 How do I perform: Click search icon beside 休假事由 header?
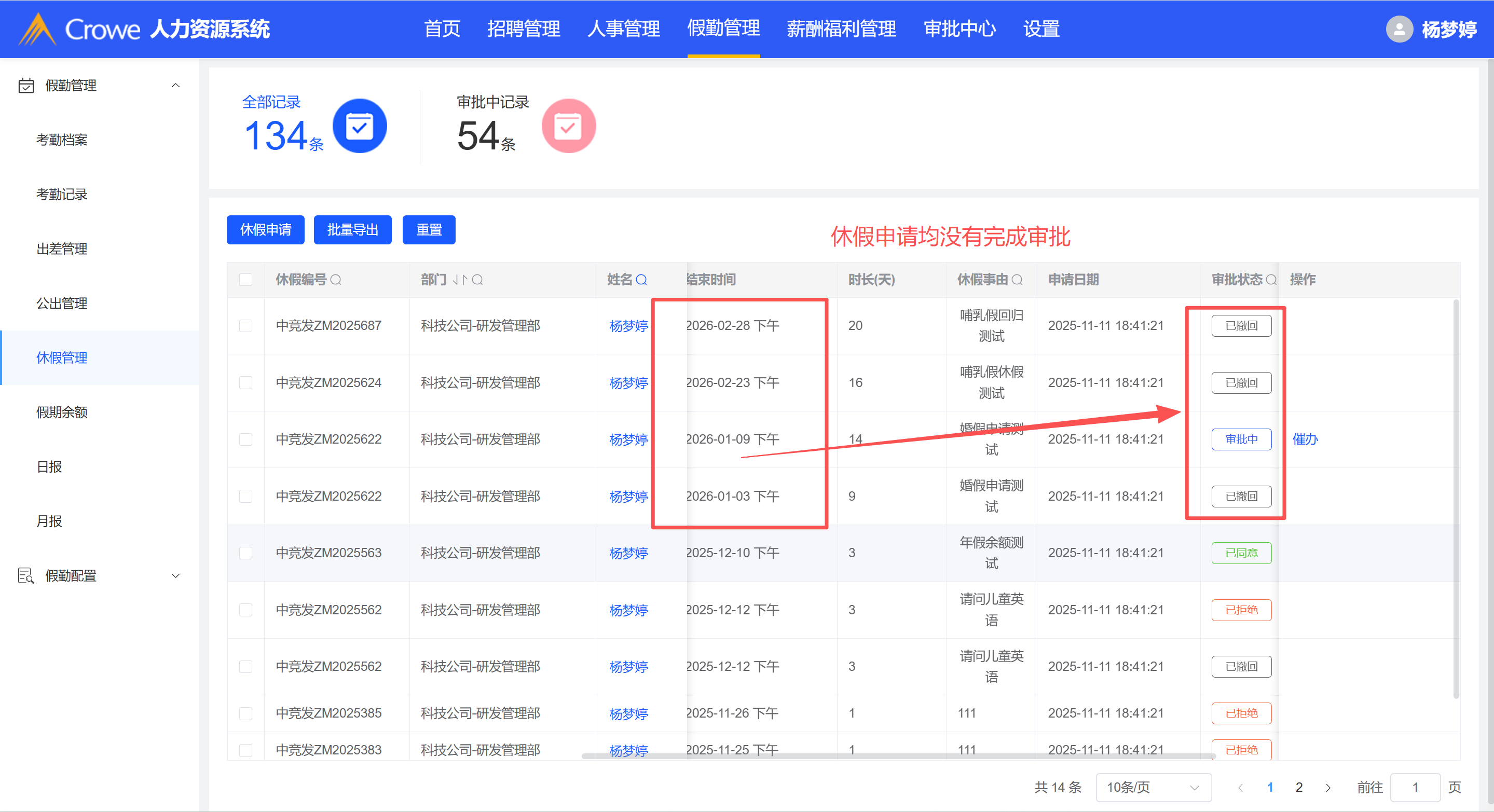[x=1017, y=280]
